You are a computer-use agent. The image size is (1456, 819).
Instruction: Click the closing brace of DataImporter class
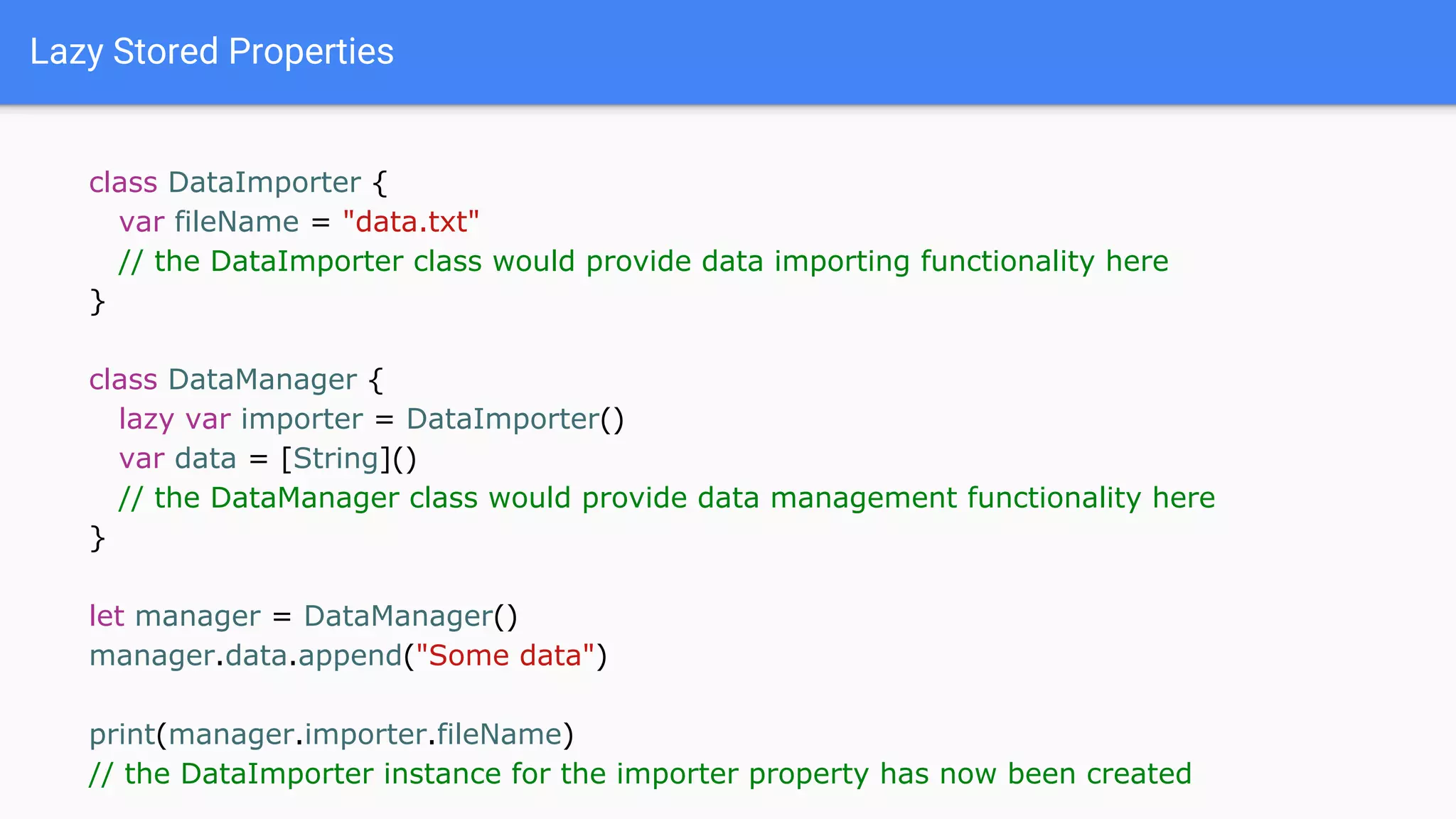pos(97,301)
